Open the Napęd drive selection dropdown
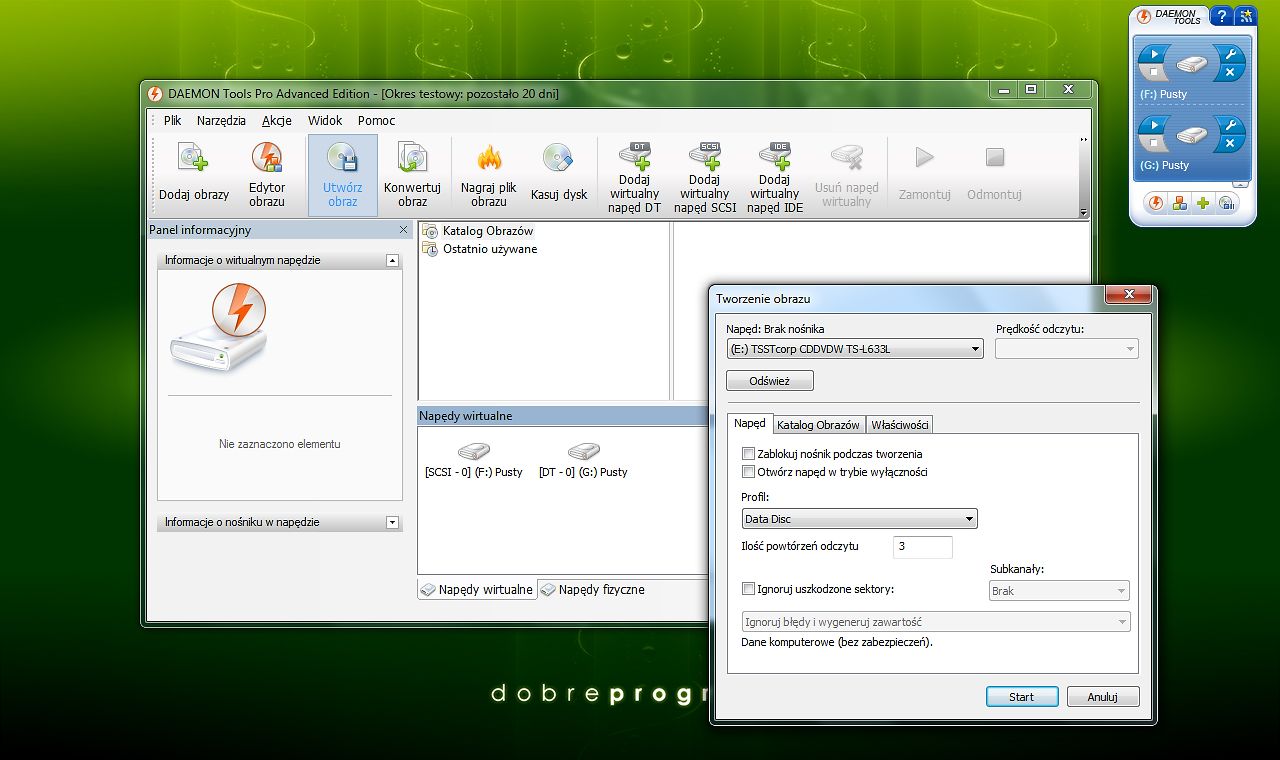Image resolution: width=1280 pixels, height=760 pixels. 854,349
